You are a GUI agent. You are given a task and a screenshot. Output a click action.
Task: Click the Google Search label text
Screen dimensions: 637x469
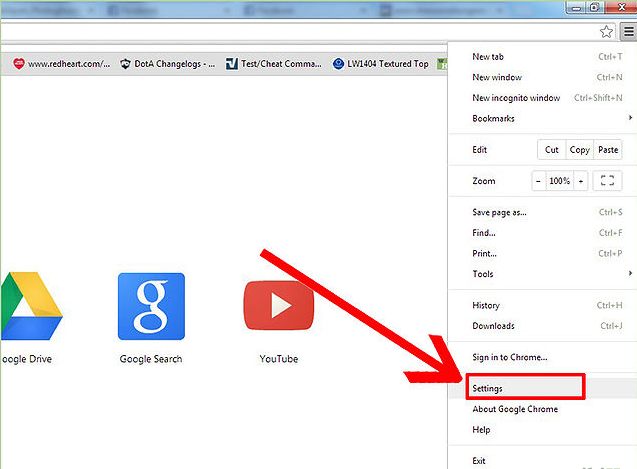click(x=151, y=359)
